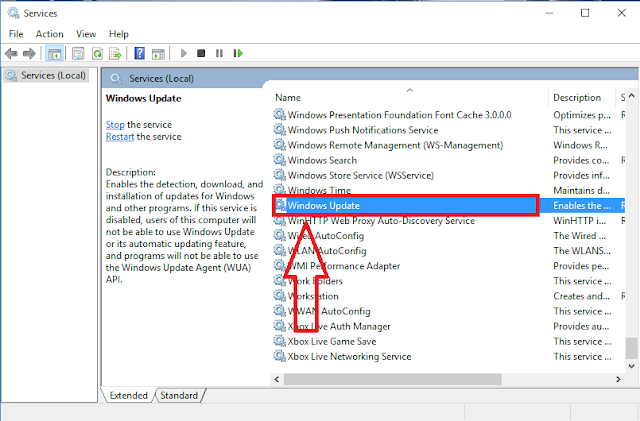Click the Forward arrow toolbar icon
The width and height of the screenshot is (640, 421).
29,53
